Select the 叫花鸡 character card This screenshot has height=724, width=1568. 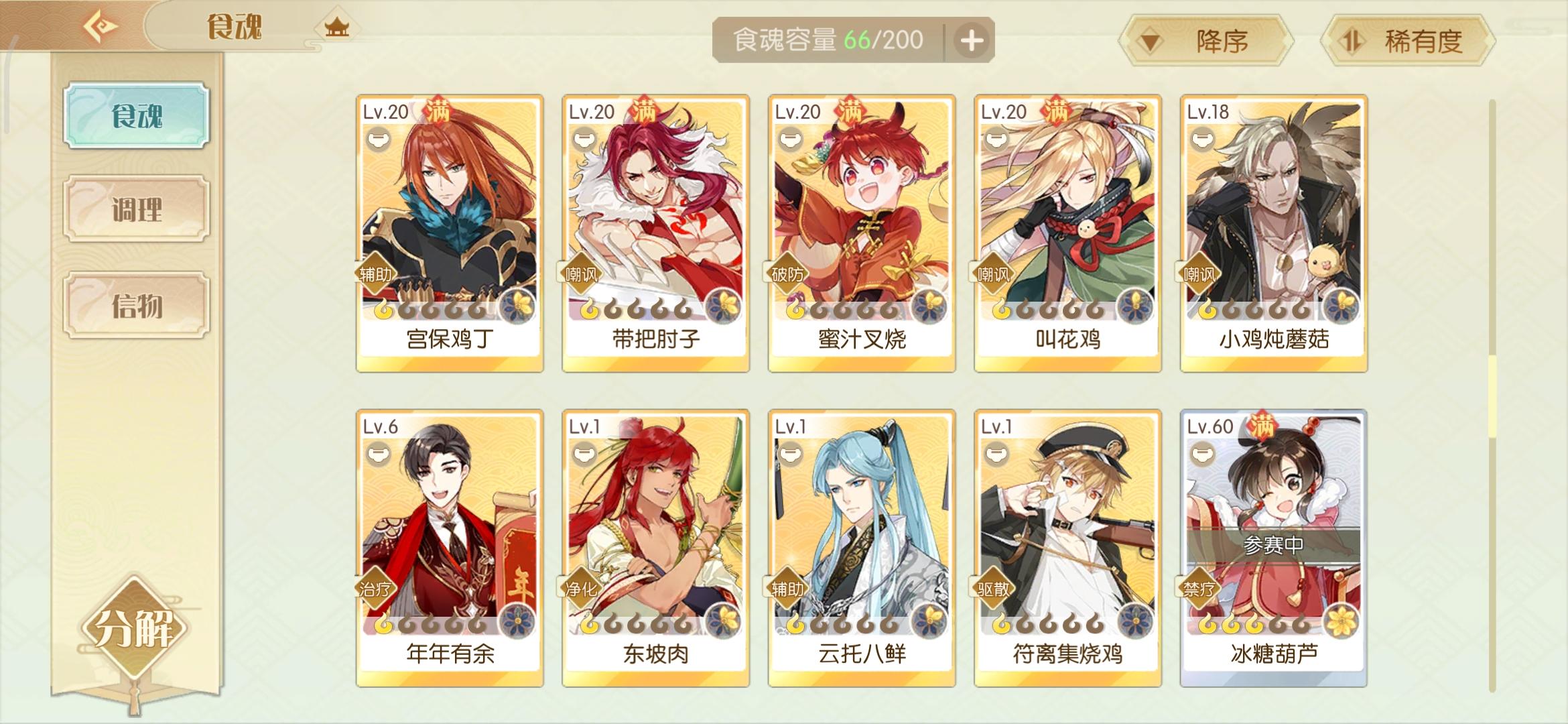(x=1067, y=233)
